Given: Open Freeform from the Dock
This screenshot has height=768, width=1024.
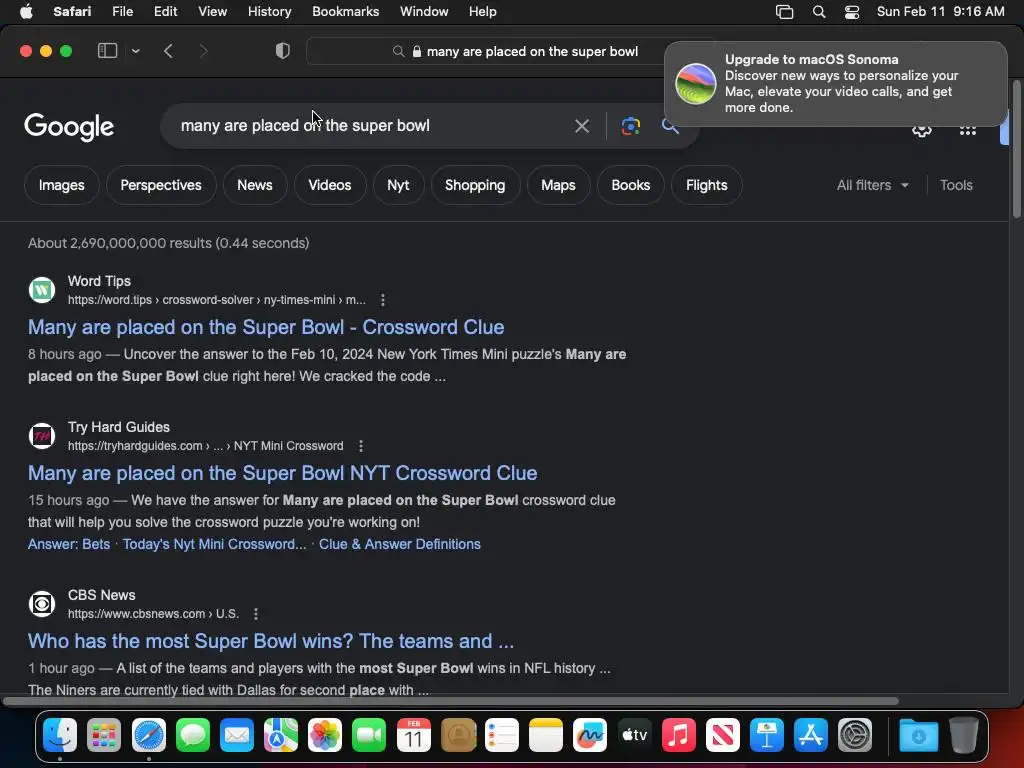Looking at the screenshot, I should (590, 735).
